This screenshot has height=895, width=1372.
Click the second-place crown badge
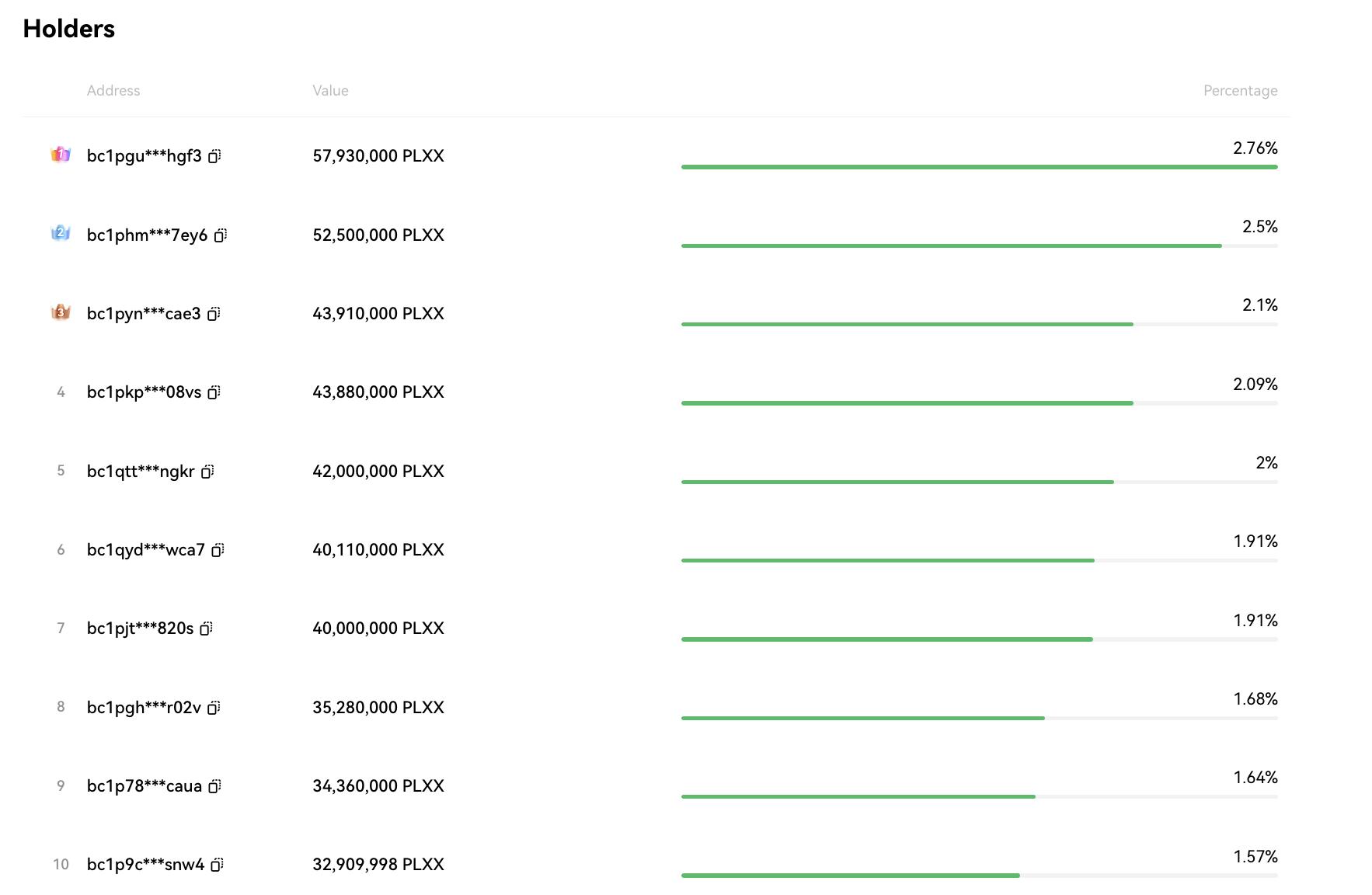coord(61,233)
